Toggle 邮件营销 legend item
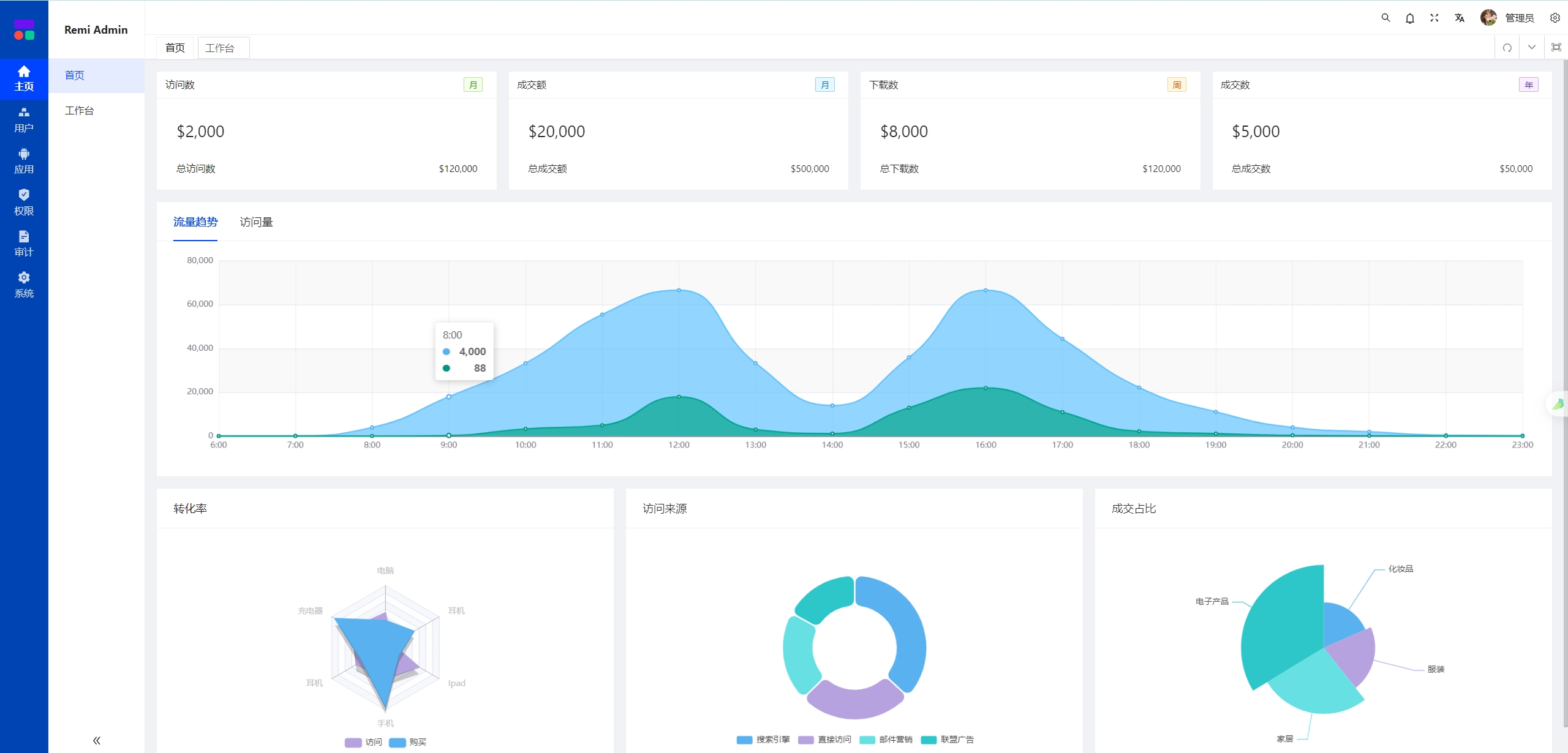 pyautogui.click(x=886, y=740)
